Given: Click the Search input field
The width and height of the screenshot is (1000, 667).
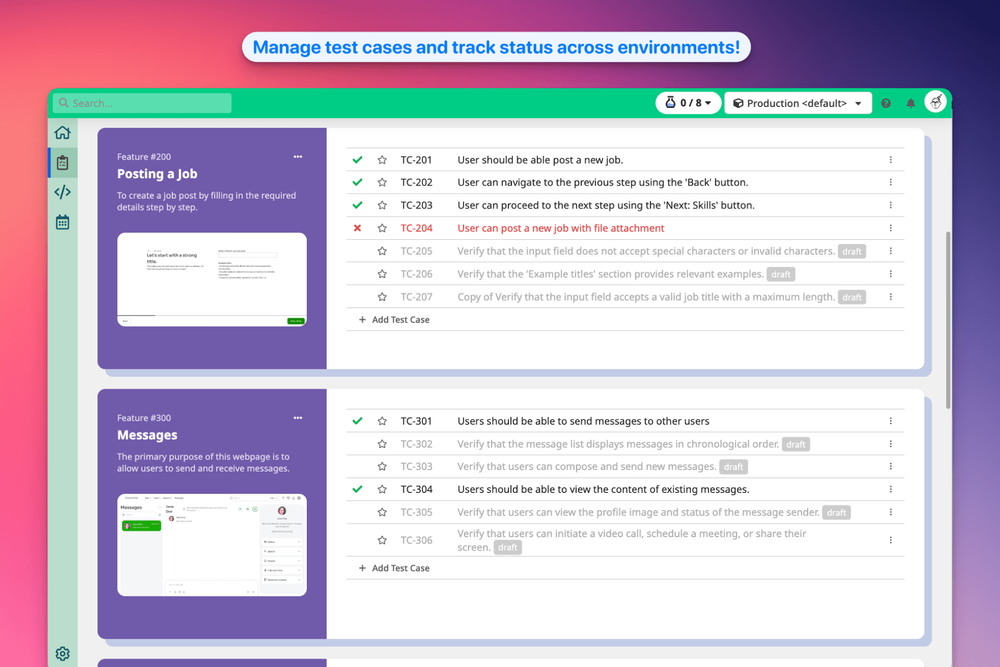Looking at the screenshot, I should (x=142, y=103).
